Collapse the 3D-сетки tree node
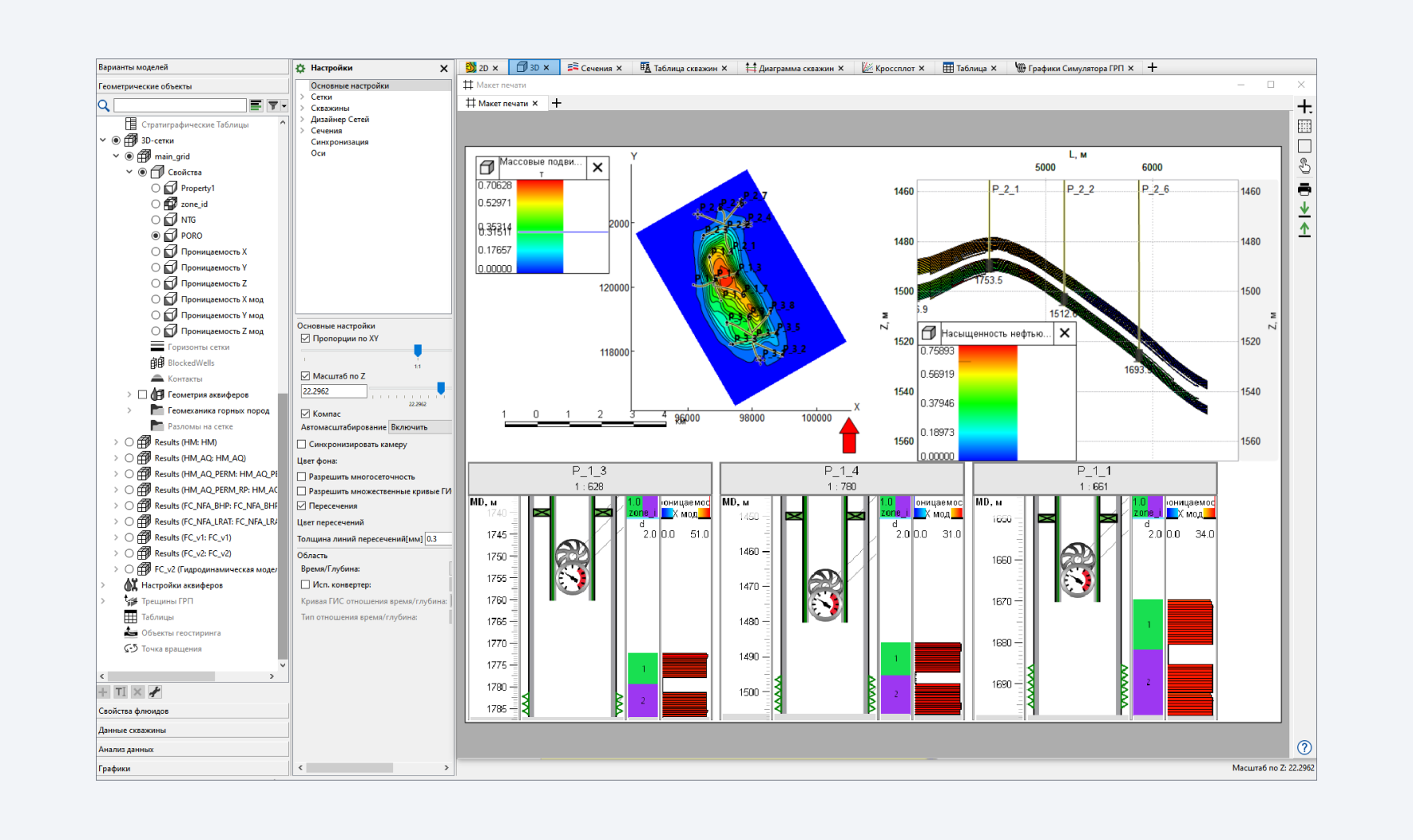This screenshot has height=840, width=1413. (103, 141)
